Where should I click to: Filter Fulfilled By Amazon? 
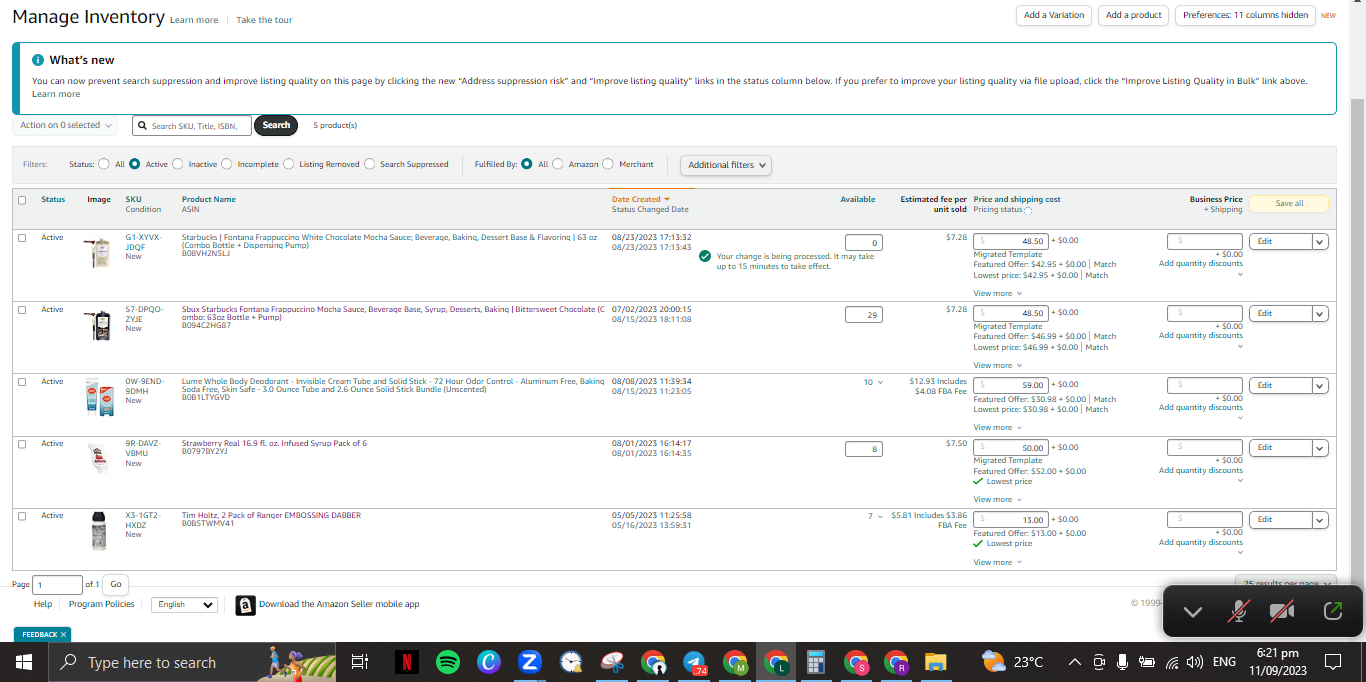[558, 164]
